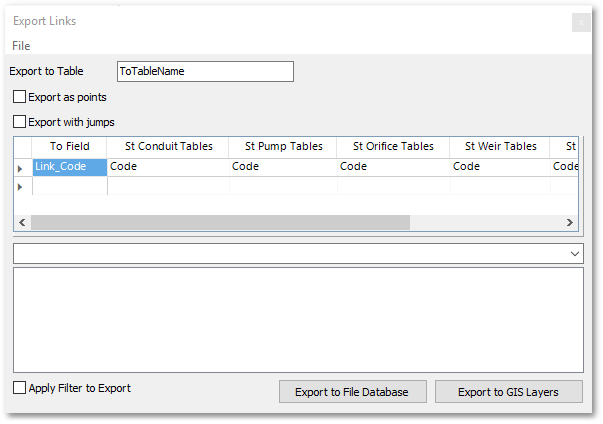Select Code cell under St Pump Tables
The image size is (603, 424).
[x=283, y=167]
